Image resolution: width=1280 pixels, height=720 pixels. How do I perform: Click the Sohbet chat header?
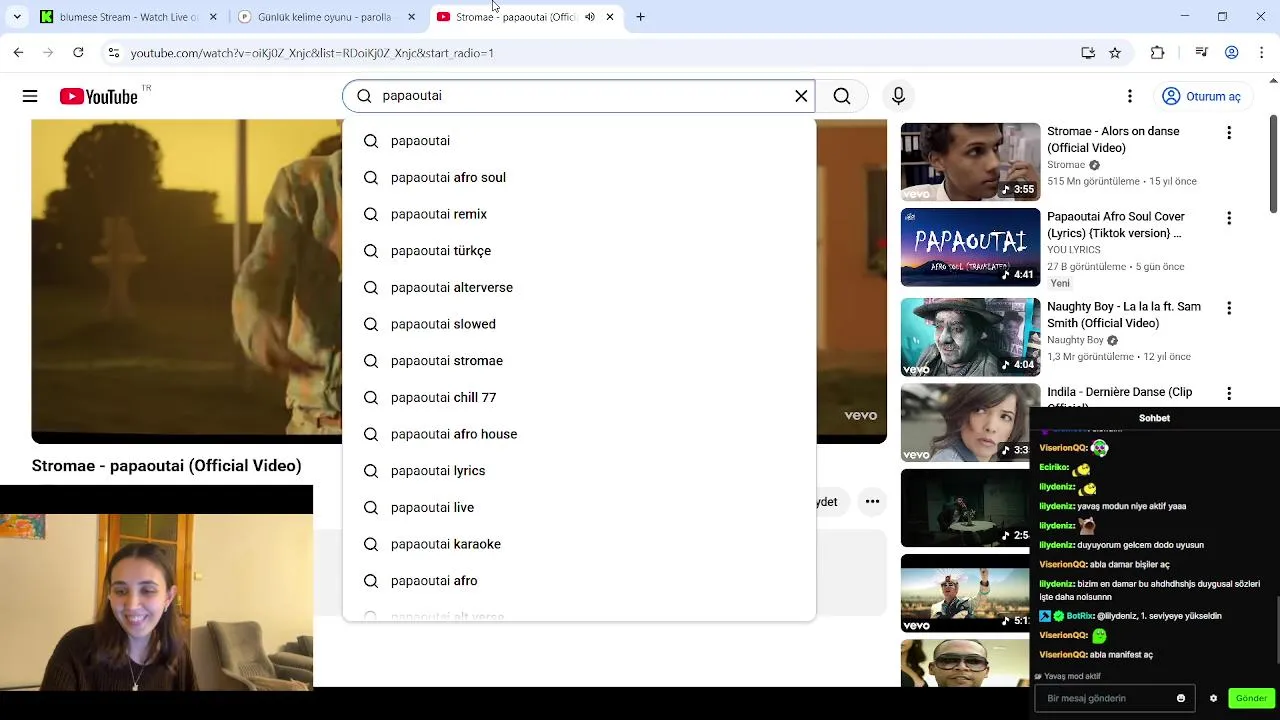coord(1154,418)
